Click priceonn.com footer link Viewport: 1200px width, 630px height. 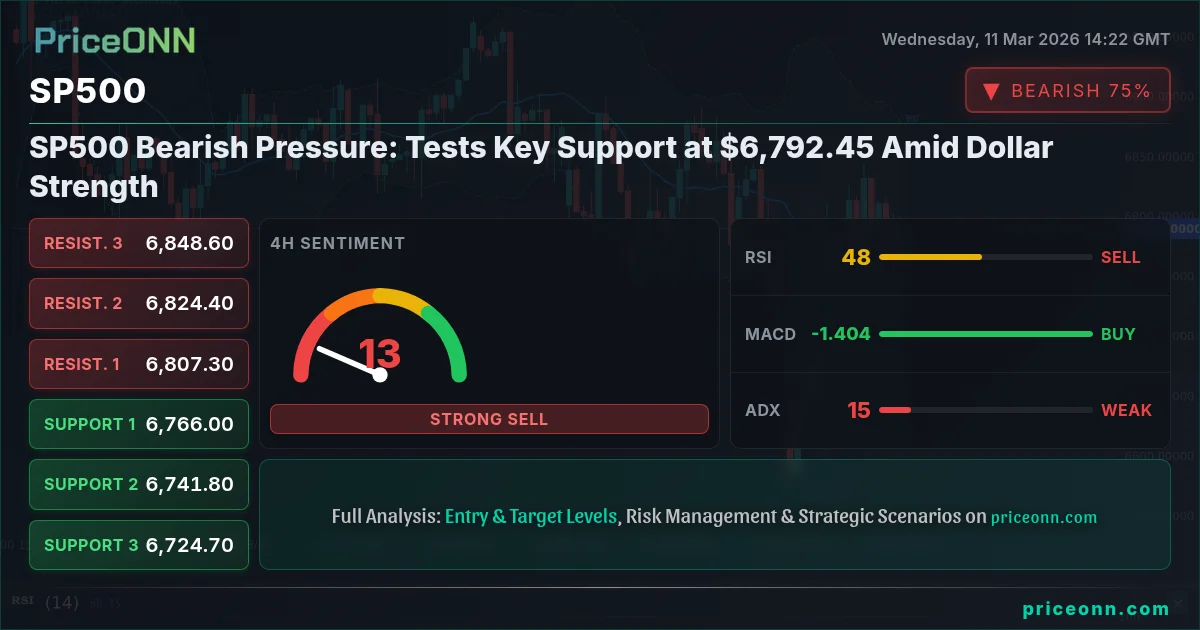tap(1096, 608)
